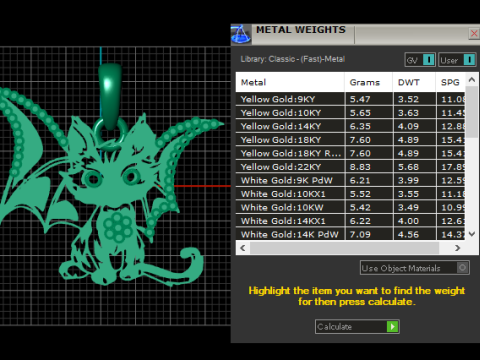
Task: Click the 5.47 grams value
Action: [x=360, y=99]
